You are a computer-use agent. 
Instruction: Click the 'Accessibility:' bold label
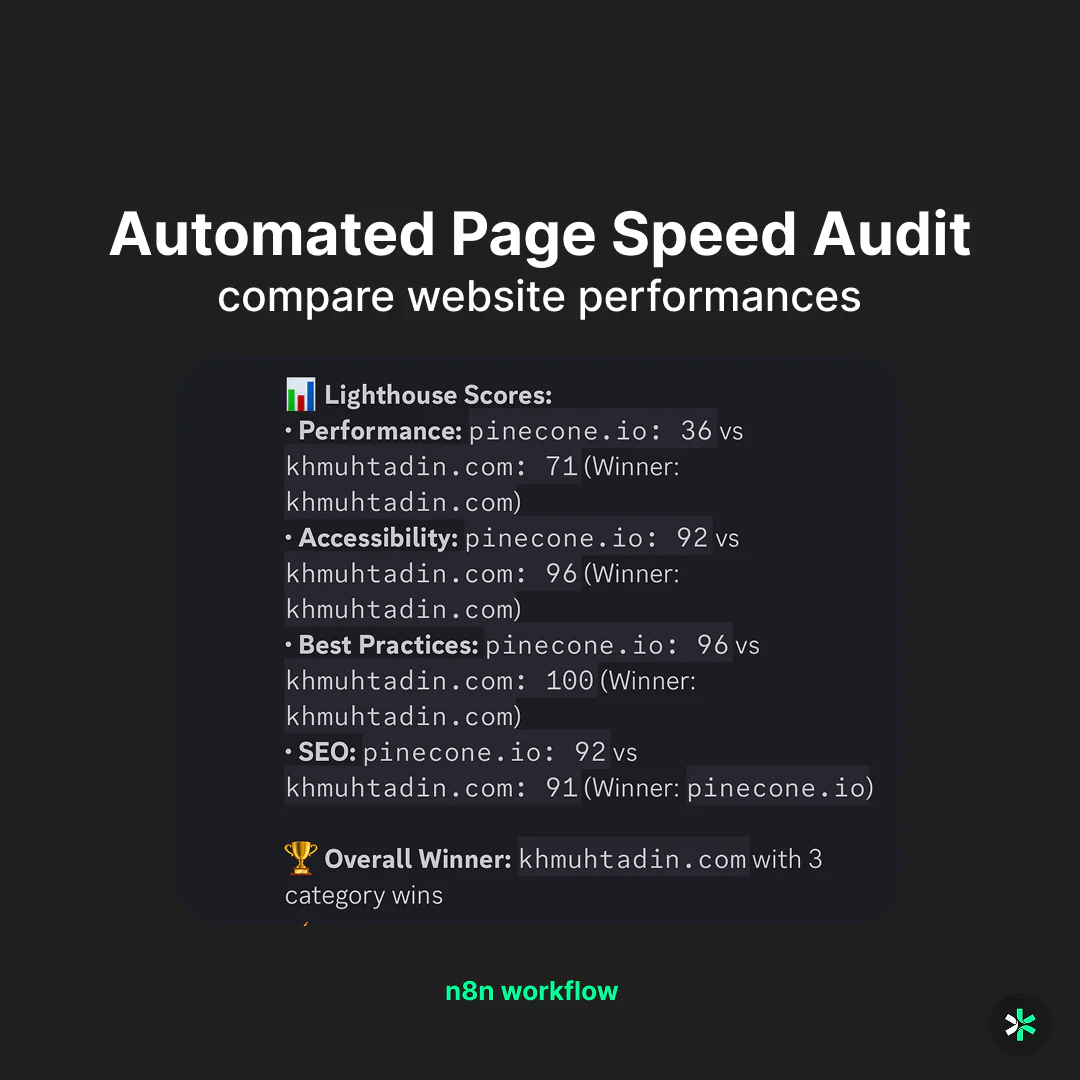click(x=377, y=538)
